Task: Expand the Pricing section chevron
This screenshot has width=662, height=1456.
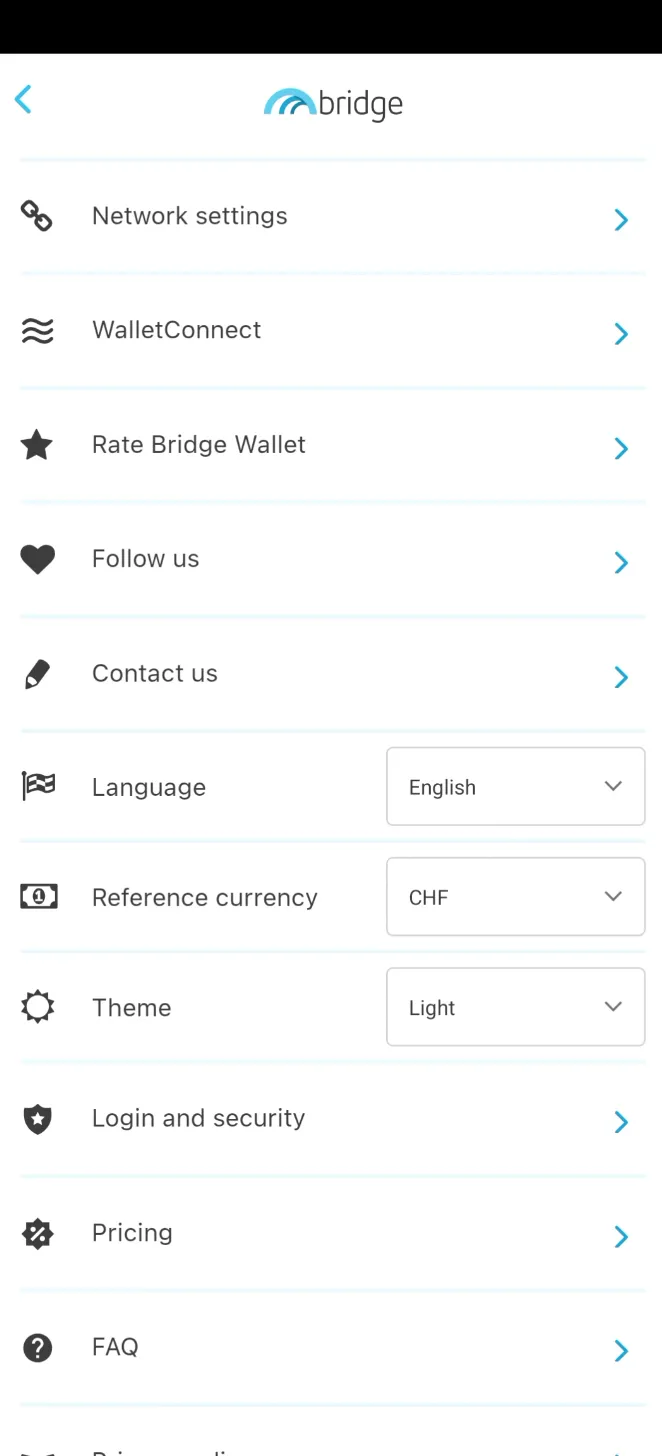Action: [x=620, y=1237]
